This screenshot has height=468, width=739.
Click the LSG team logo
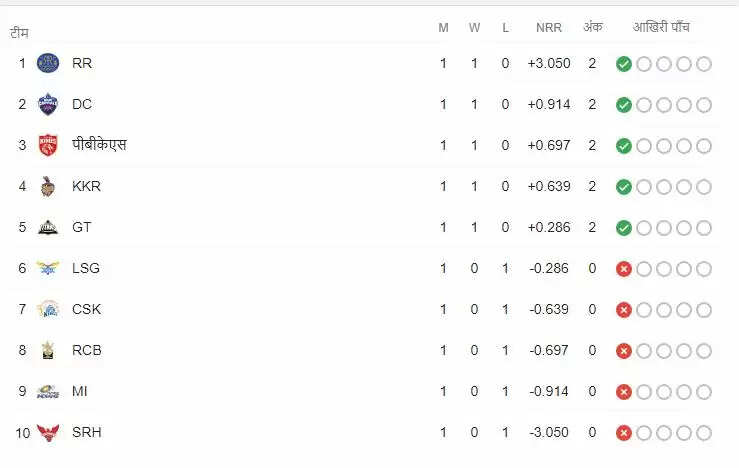48,268
